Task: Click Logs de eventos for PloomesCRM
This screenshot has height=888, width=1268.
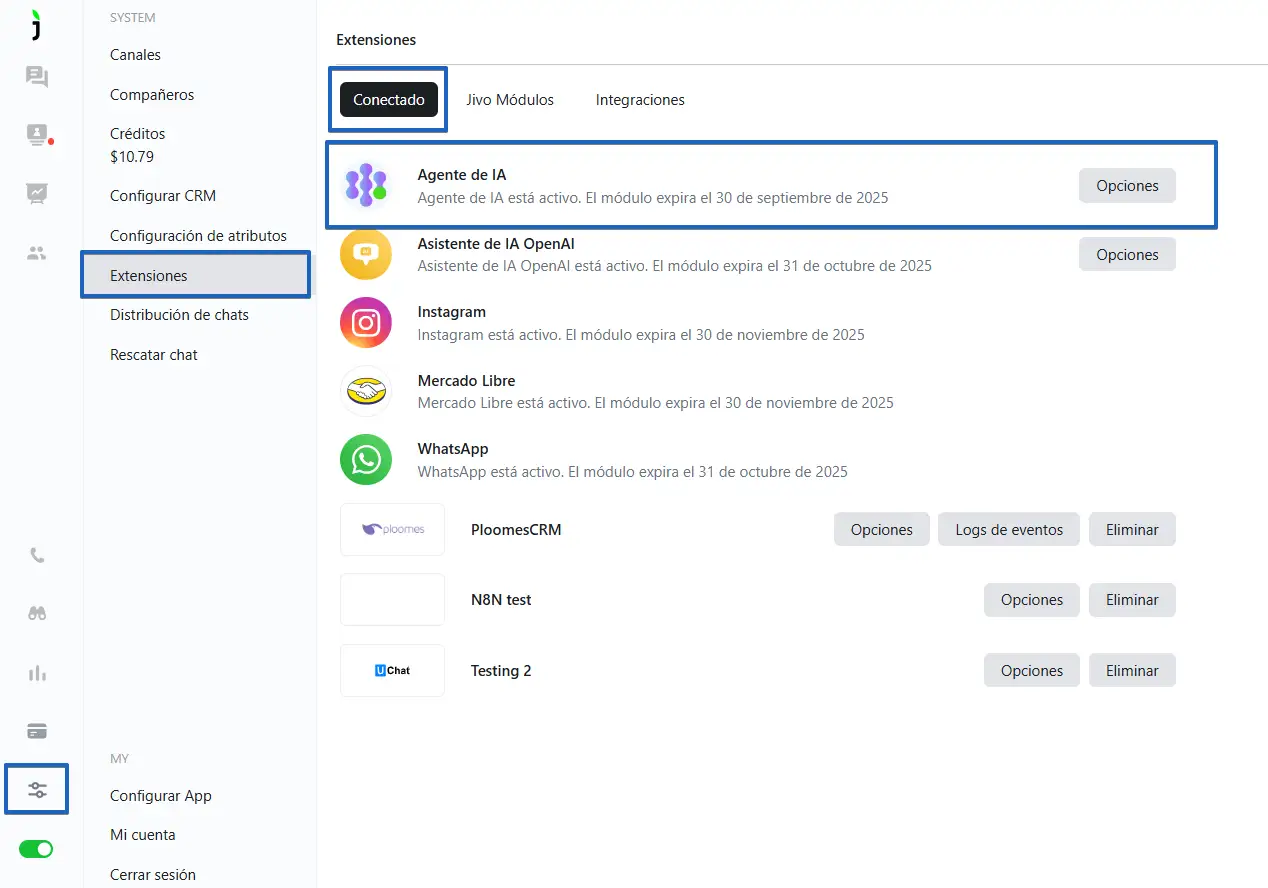Action: pyautogui.click(x=1008, y=530)
